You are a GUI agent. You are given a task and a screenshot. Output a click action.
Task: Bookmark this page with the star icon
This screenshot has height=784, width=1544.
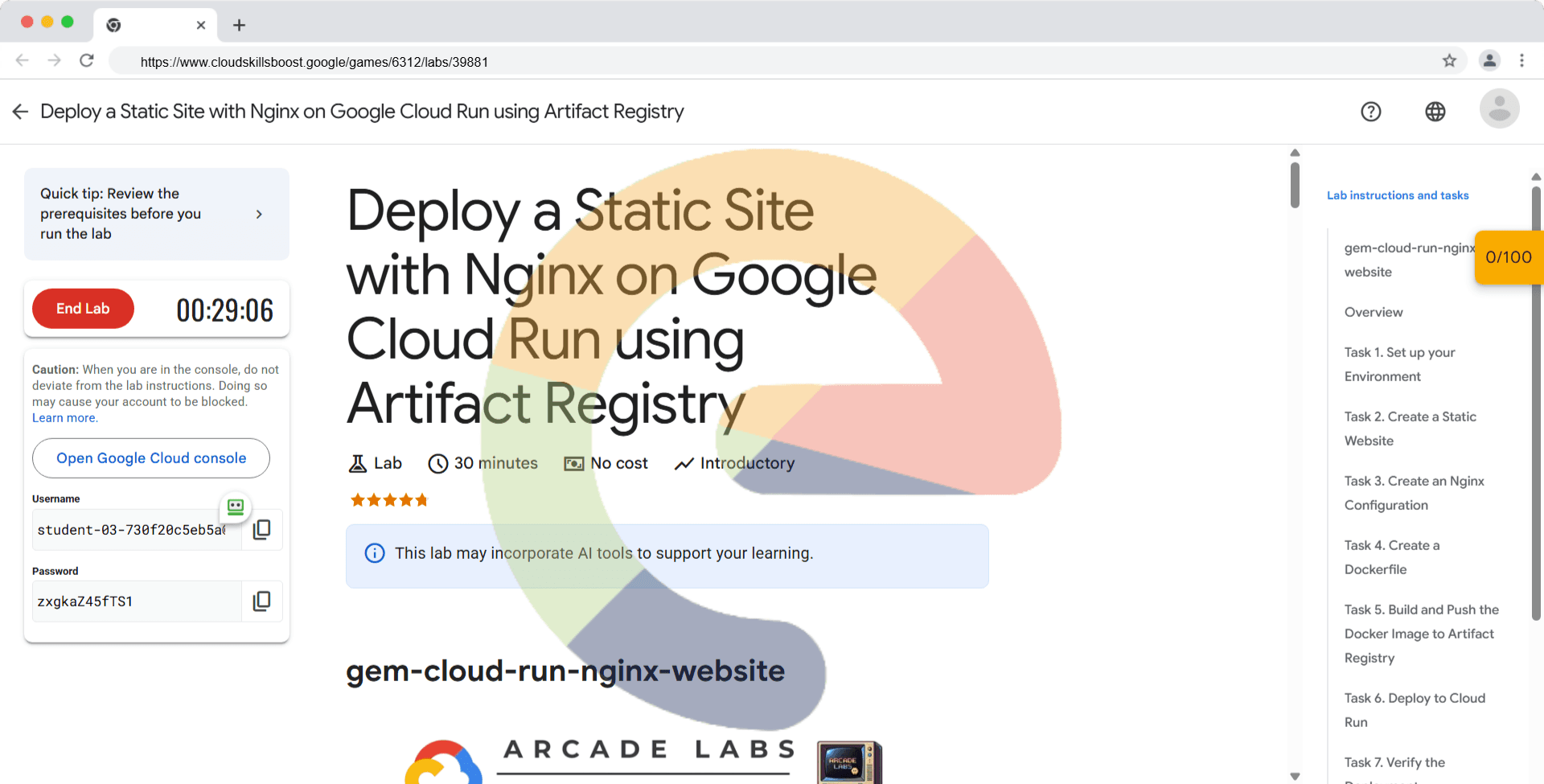(1449, 61)
